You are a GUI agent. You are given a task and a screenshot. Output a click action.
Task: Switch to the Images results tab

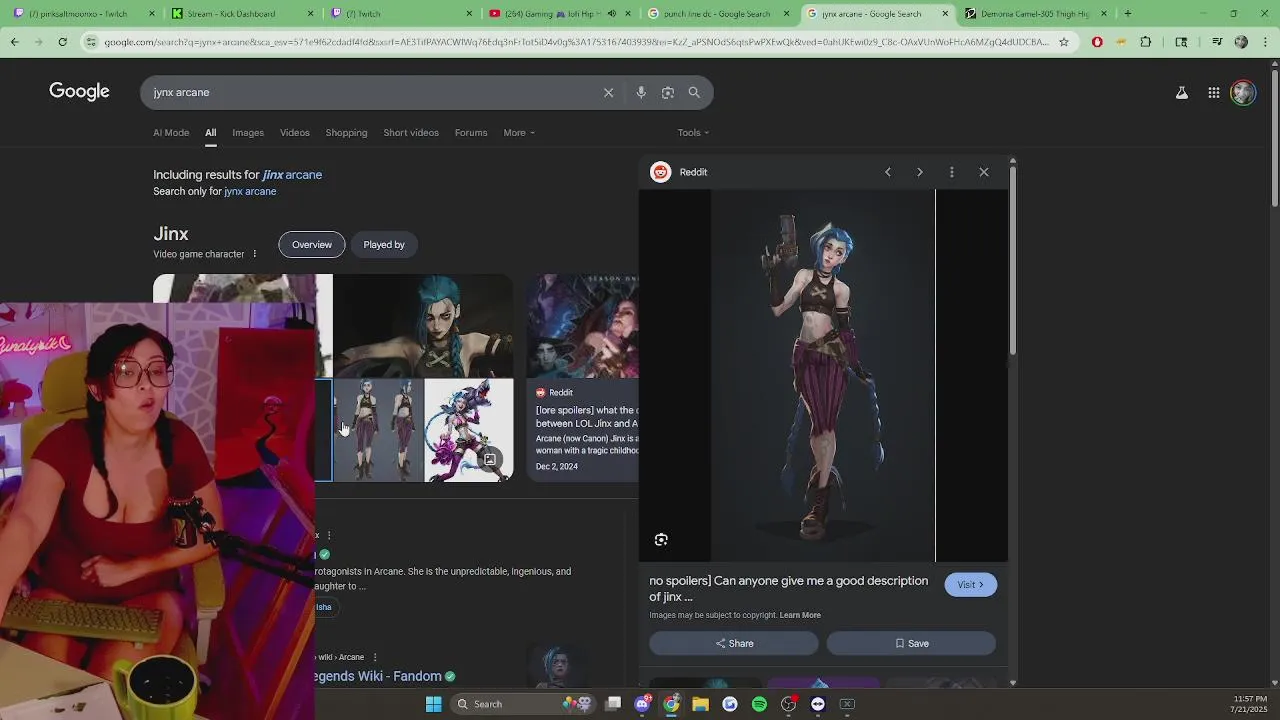(248, 133)
